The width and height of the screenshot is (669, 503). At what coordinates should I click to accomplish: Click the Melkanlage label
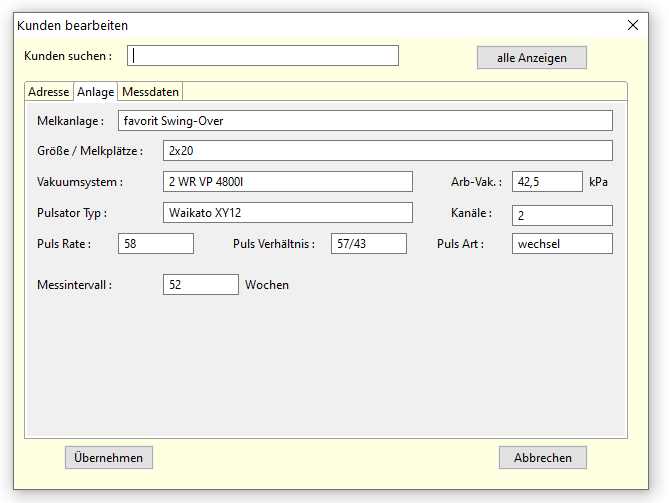click(70, 121)
